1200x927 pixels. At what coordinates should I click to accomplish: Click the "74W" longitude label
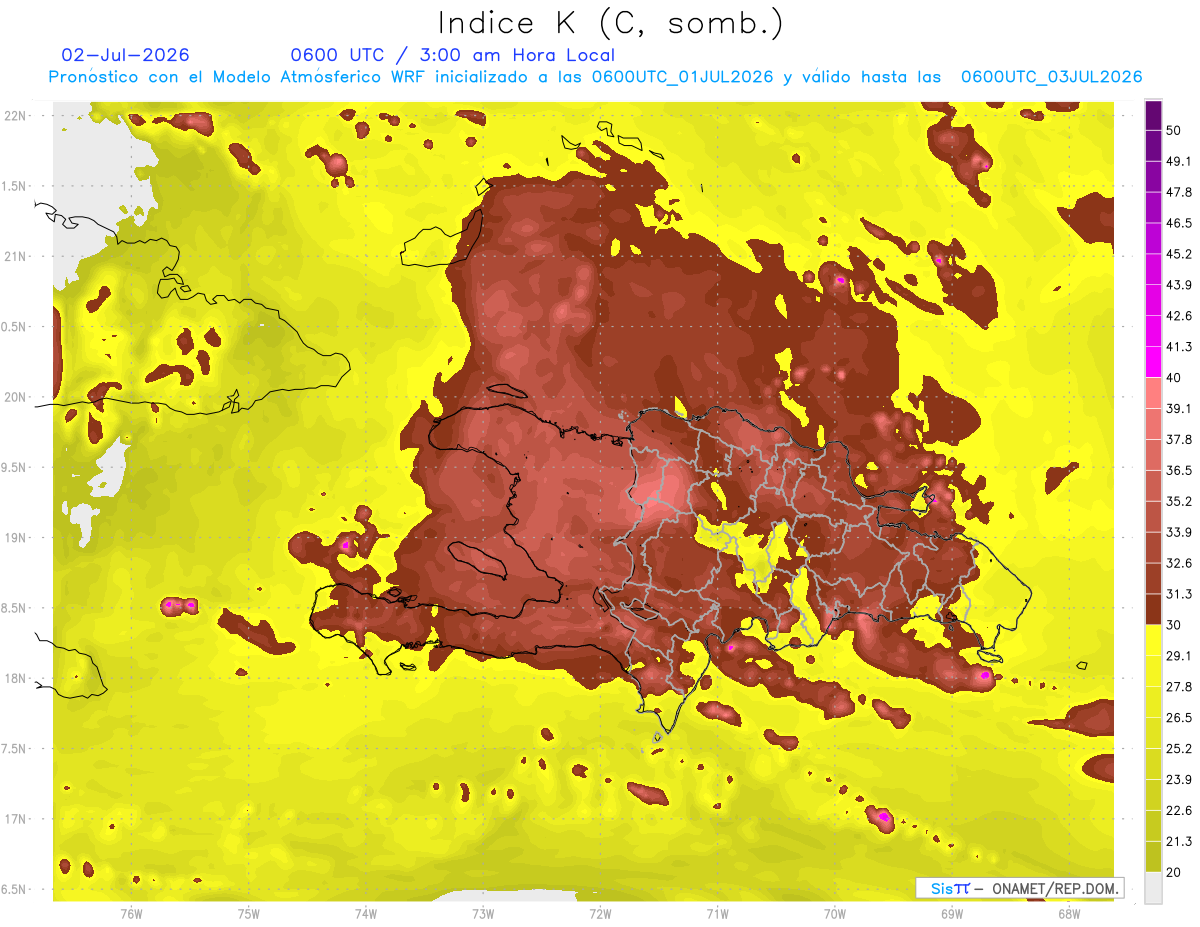coord(366,914)
